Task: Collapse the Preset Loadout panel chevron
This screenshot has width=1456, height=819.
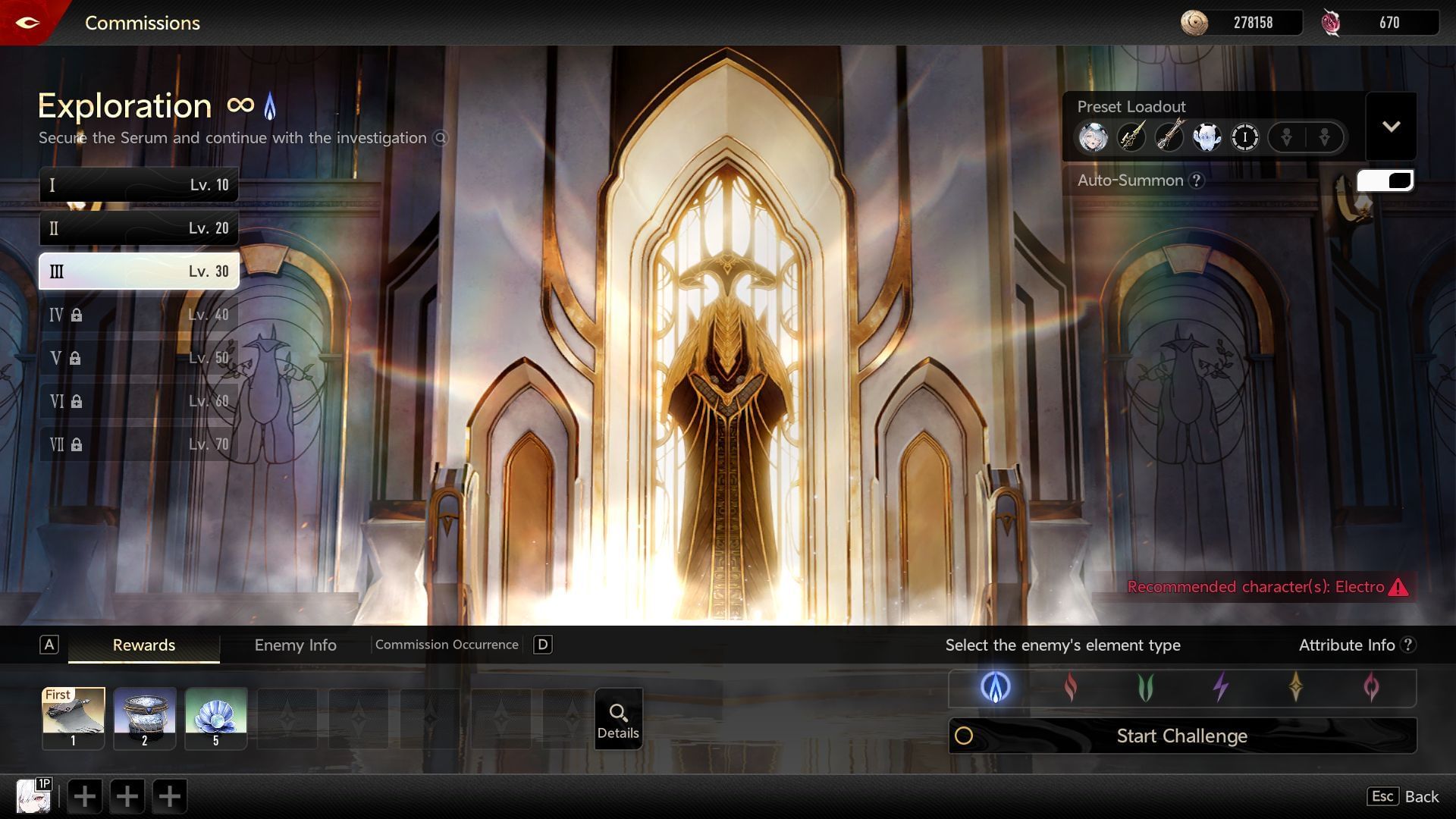Action: click(1392, 126)
